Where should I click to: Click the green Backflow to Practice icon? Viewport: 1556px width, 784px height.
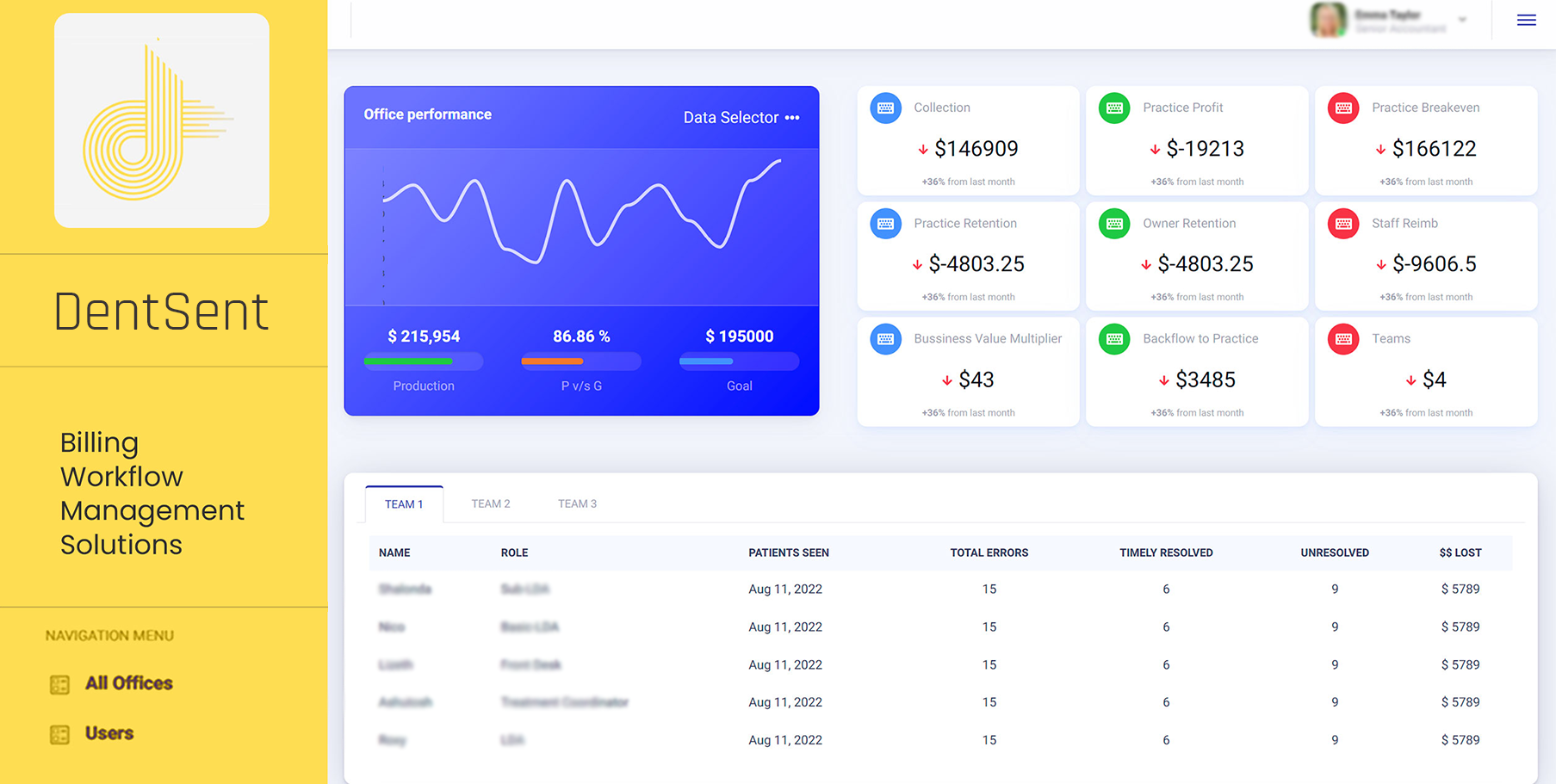(1114, 339)
